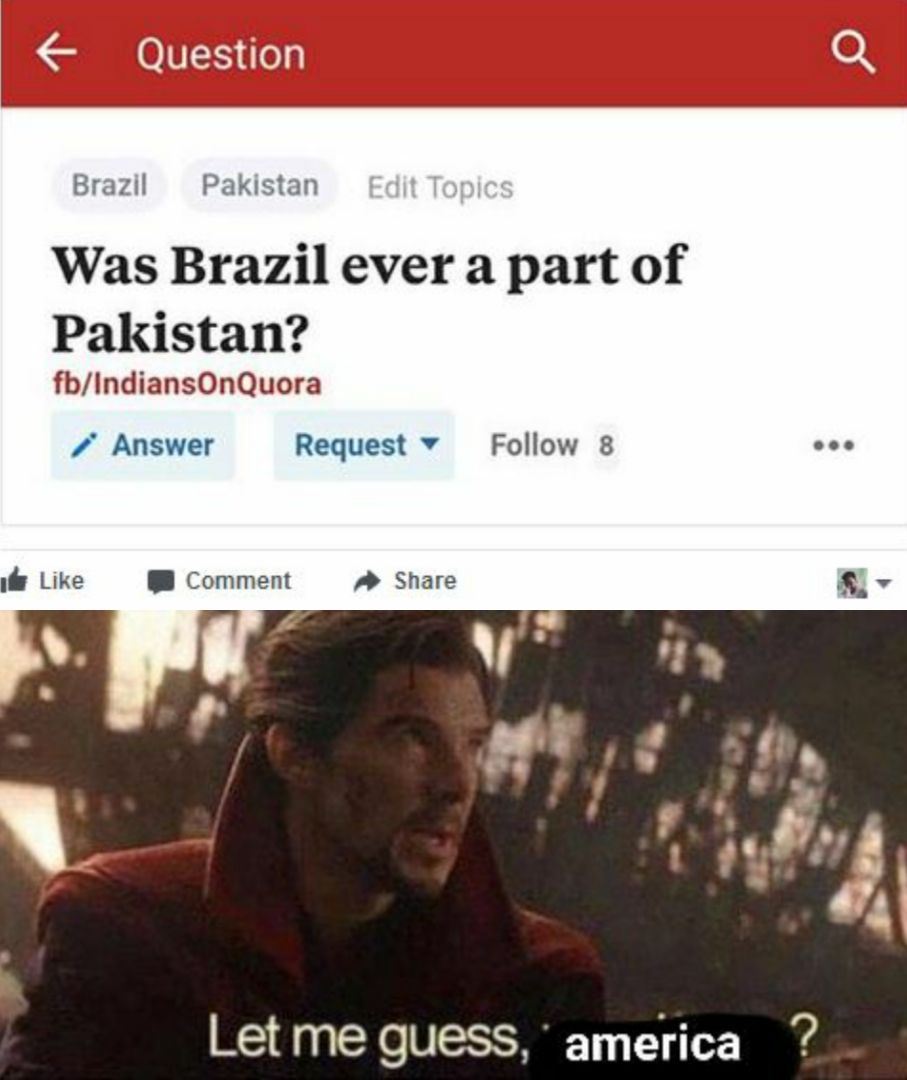Open the profile avatar audience selector

[864, 583]
